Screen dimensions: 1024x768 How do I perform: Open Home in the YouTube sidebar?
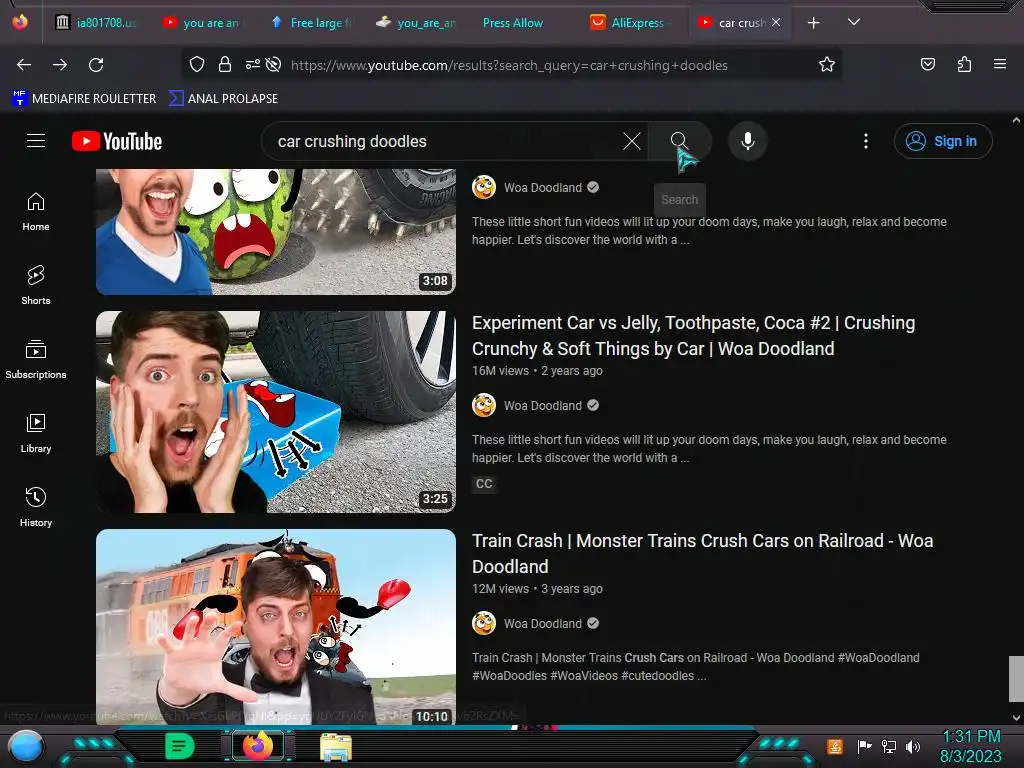click(36, 212)
